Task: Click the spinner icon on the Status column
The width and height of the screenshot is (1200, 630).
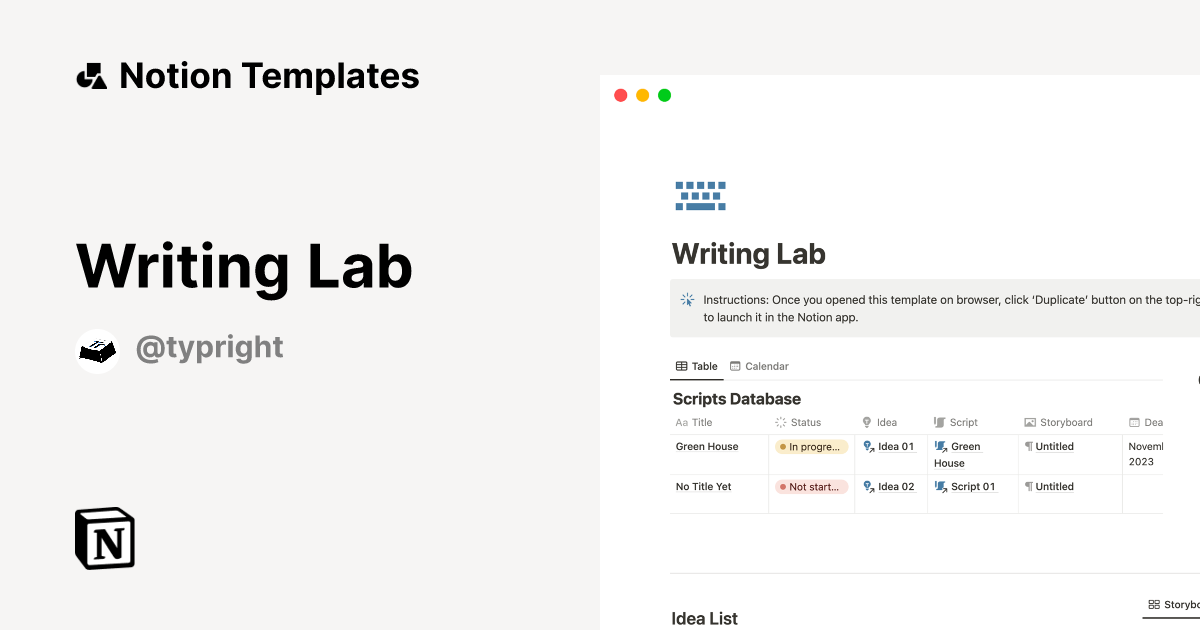Action: (780, 422)
